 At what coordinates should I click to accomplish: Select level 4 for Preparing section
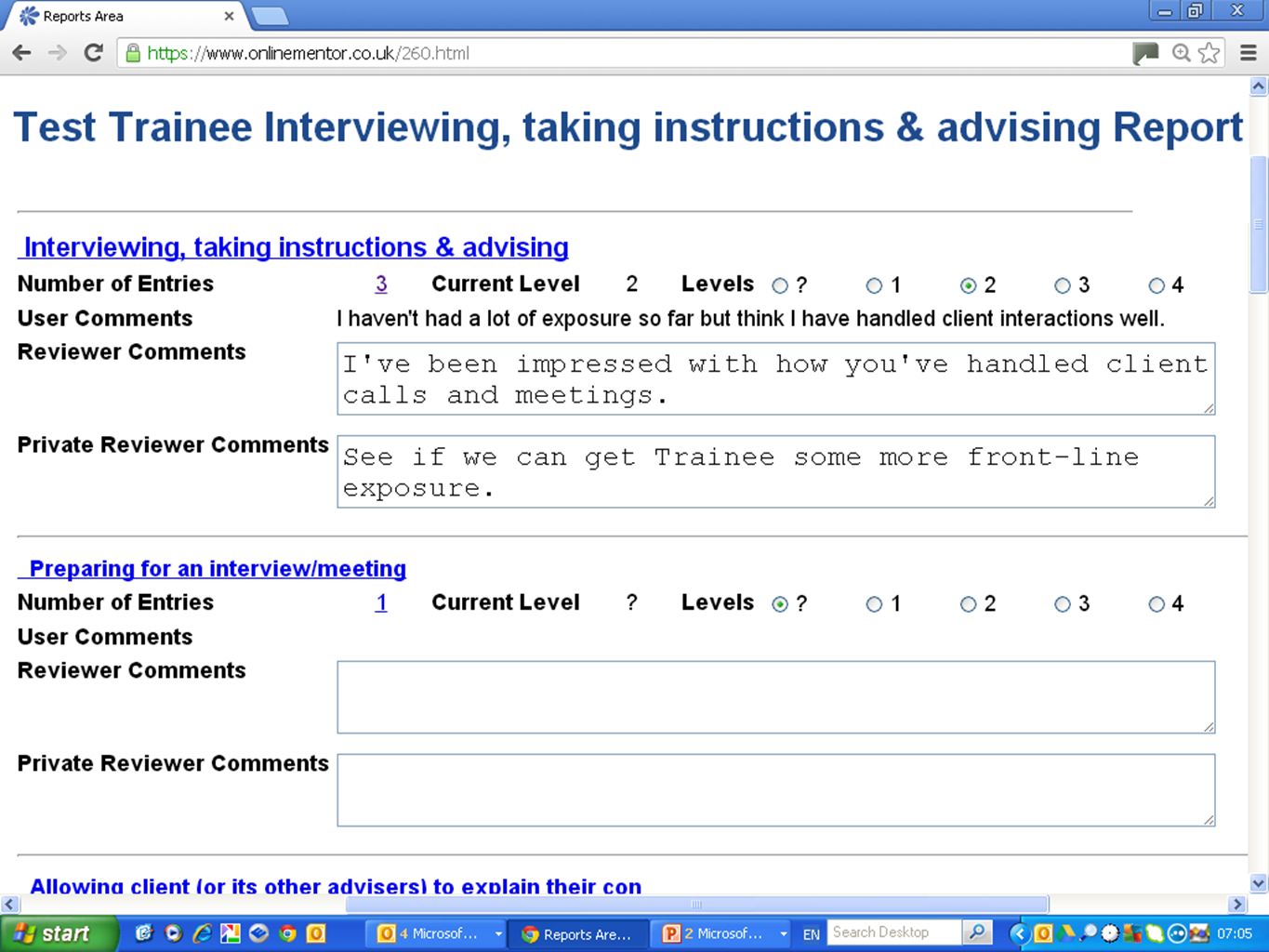click(x=1157, y=604)
